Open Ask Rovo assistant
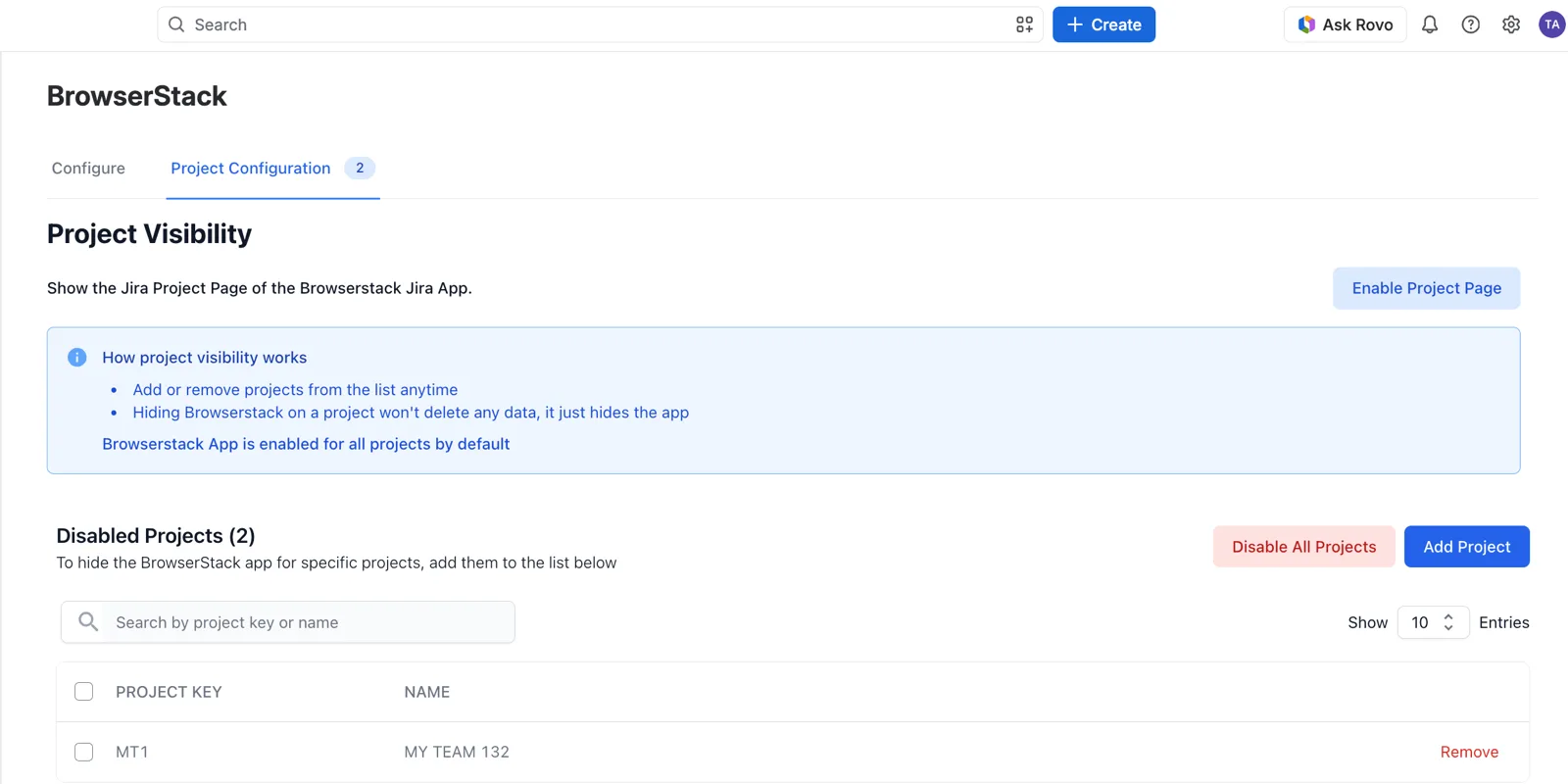 (1345, 24)
